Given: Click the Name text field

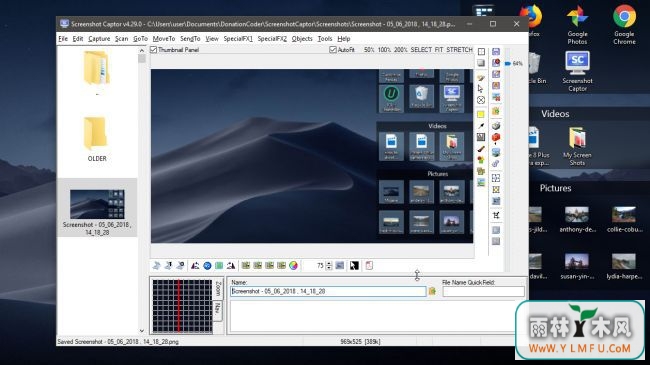Looking at the screenshot, I should [328, 291].
